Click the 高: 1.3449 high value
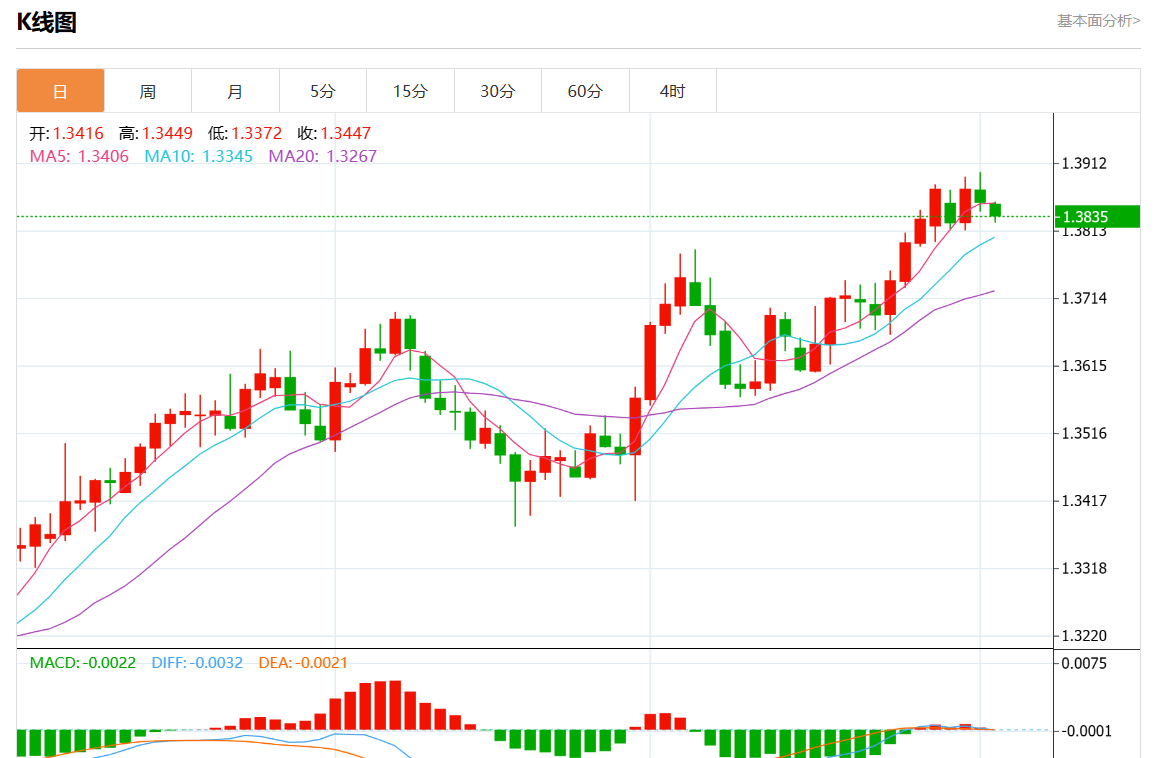This screenshot has width=1157, height=758. click(156, 134)
